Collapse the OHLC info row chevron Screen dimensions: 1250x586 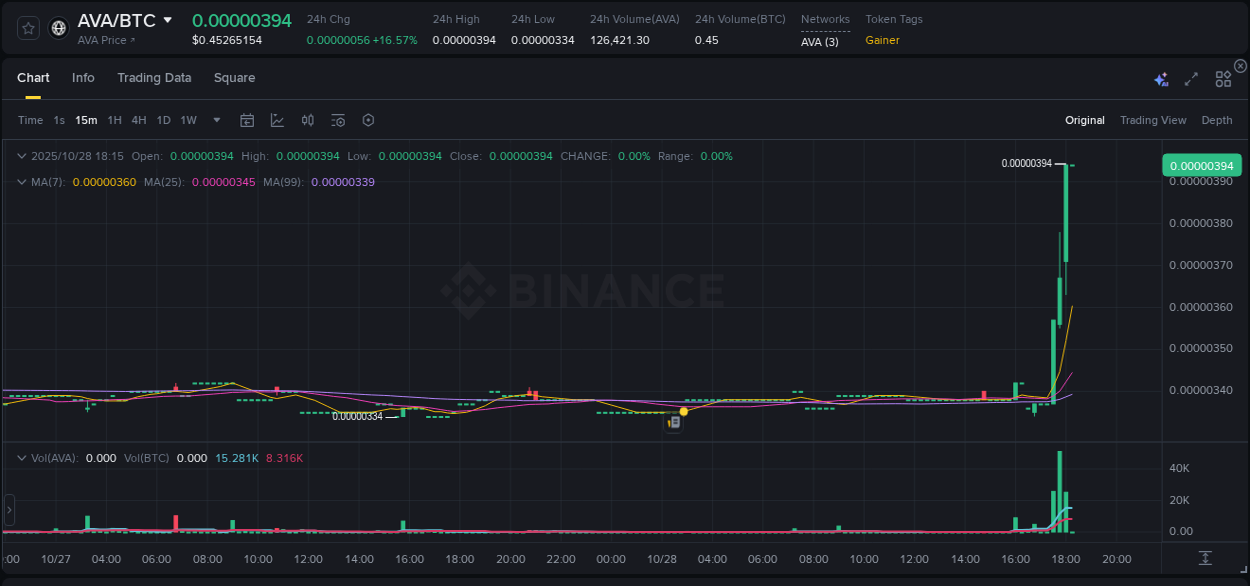pos(20,156)
